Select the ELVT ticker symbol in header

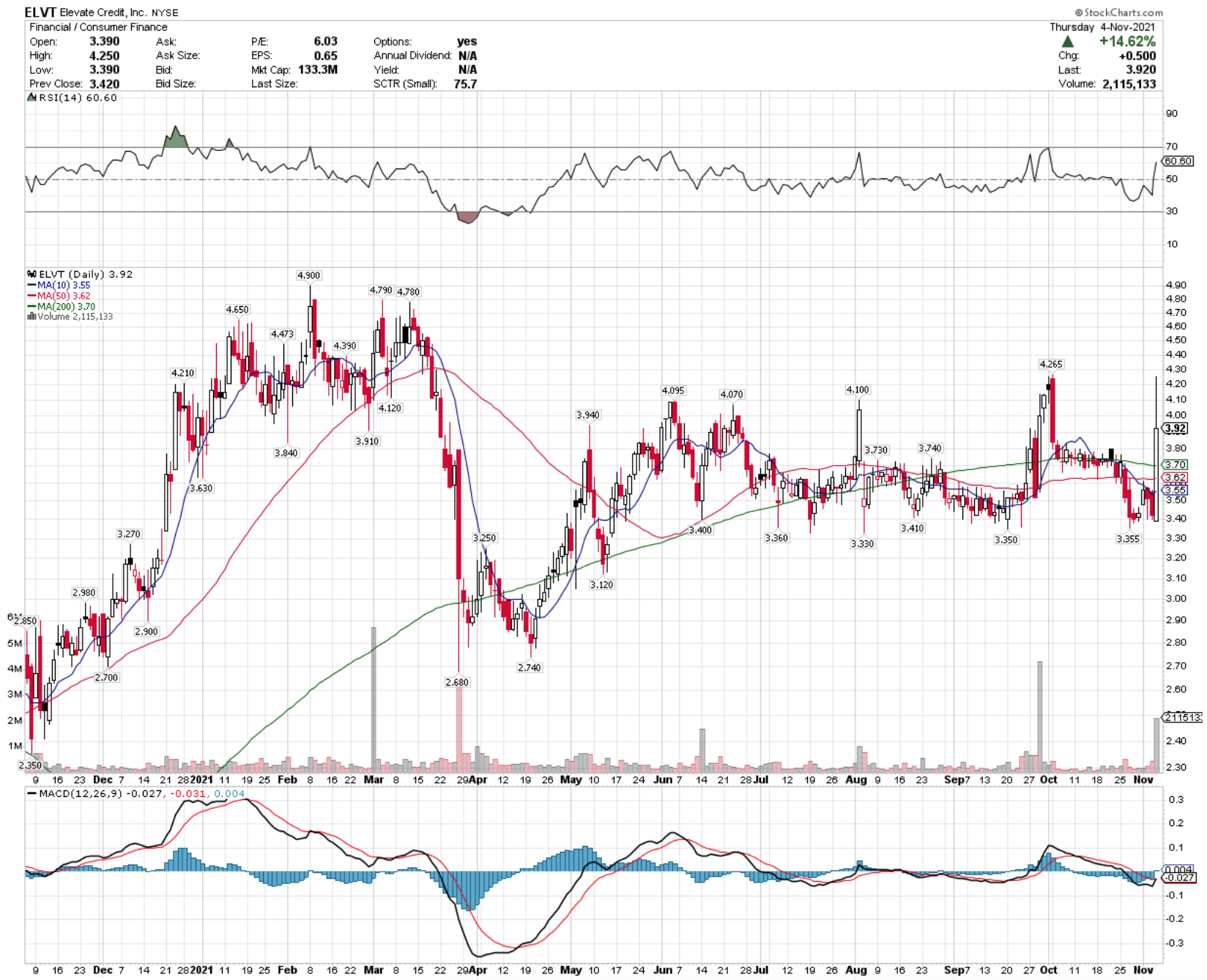40,12
